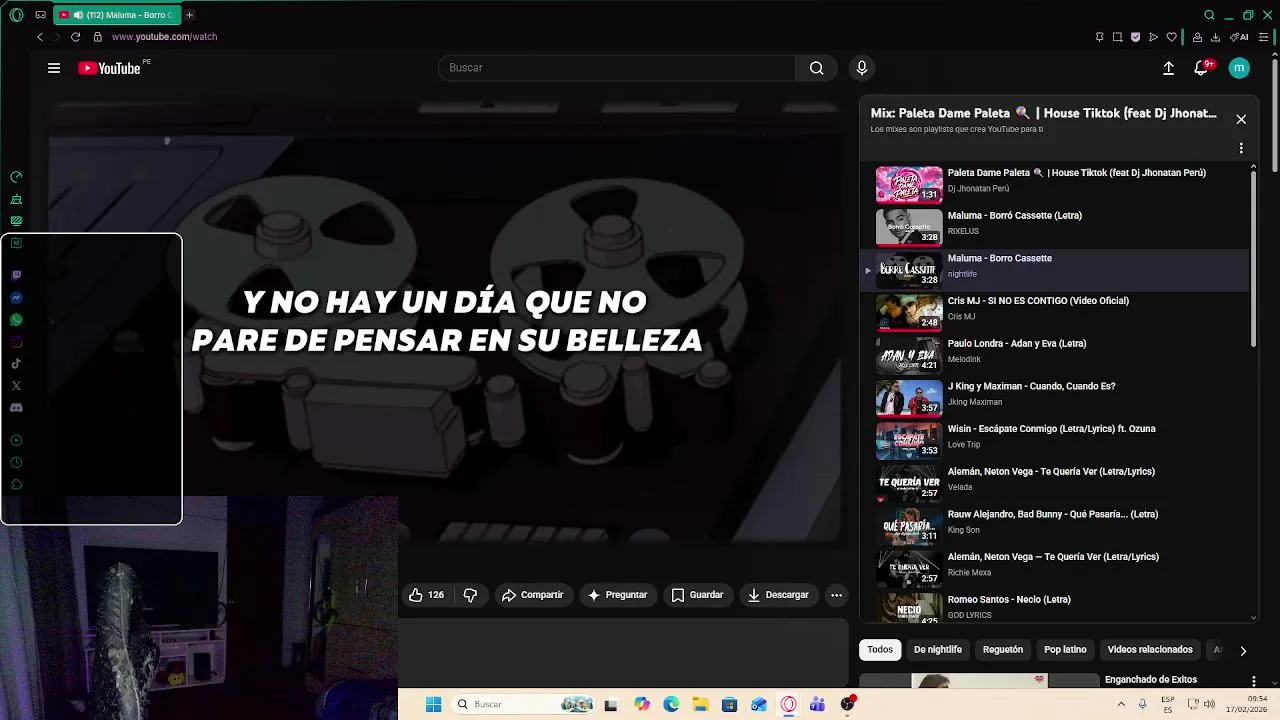Open X (Twitter) in Opera sidebar
Viewport: 1280px width, 720px height.
point(16,386)
